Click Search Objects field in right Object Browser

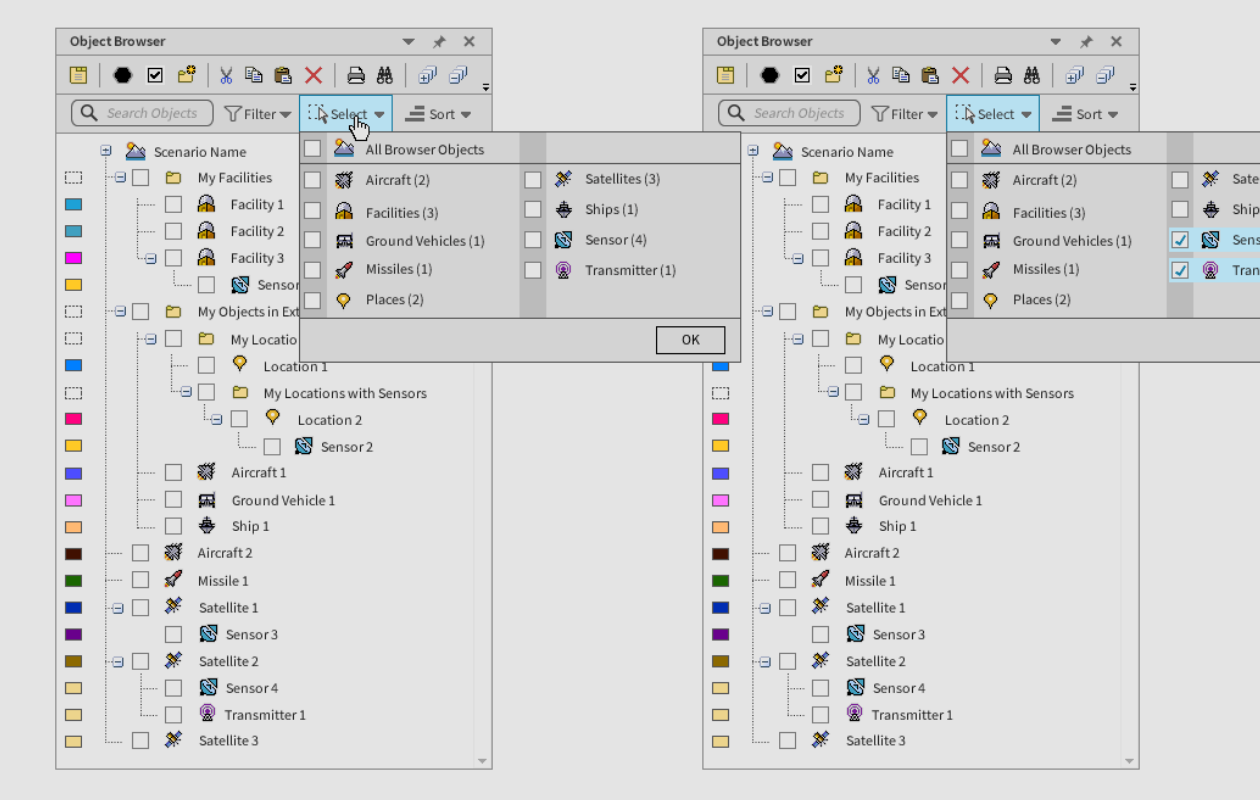pos(789,113)
